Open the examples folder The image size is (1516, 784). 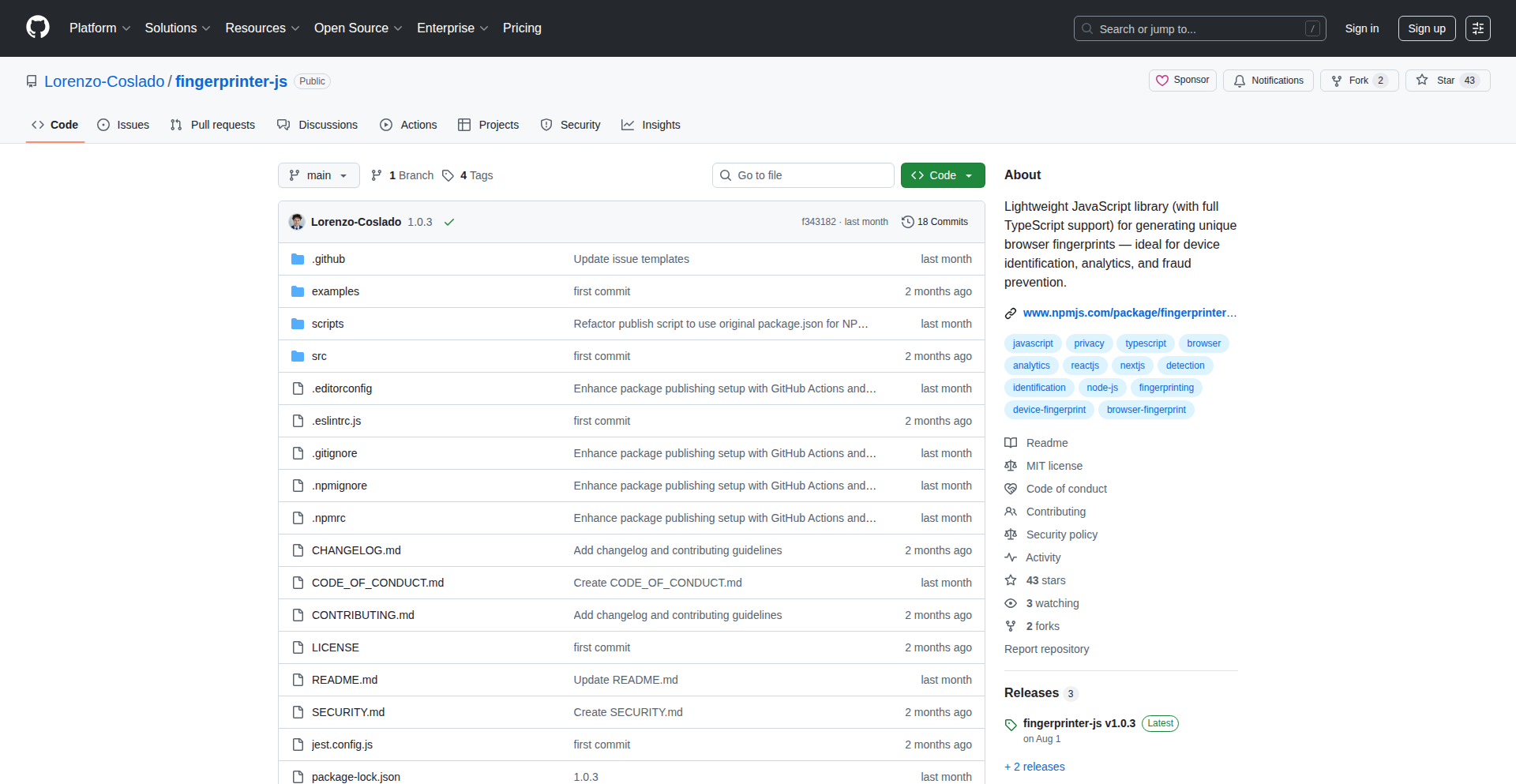coord(335,291)
